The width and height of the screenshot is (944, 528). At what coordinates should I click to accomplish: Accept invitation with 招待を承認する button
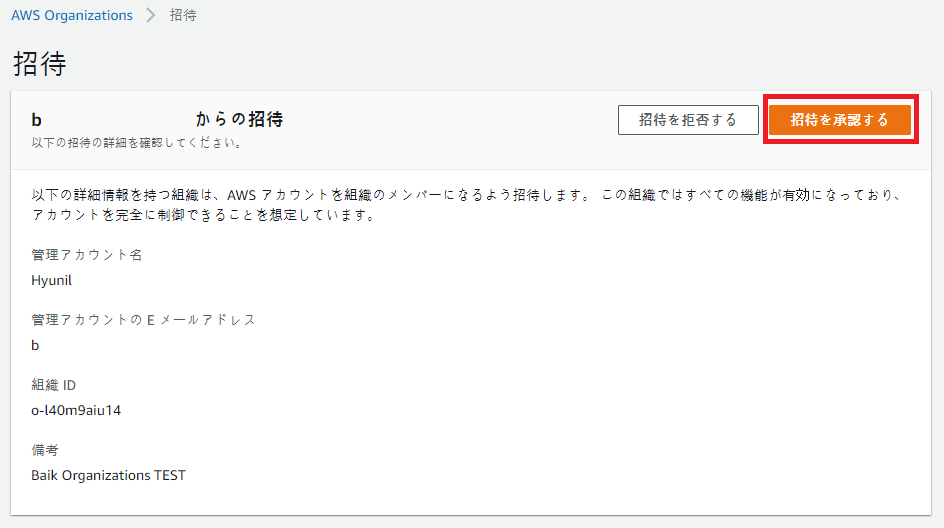(839, 120)
